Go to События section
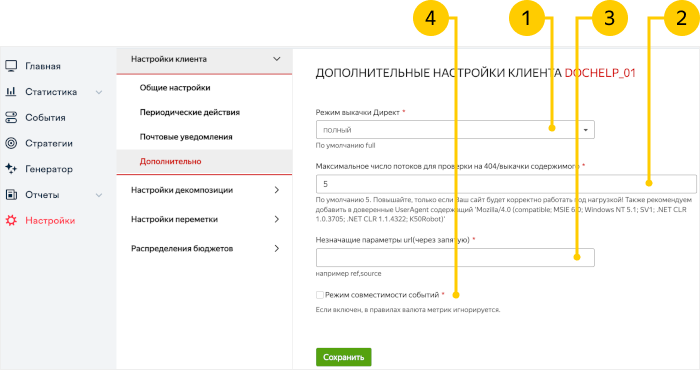700x370 pixels. tap(45, 118)
